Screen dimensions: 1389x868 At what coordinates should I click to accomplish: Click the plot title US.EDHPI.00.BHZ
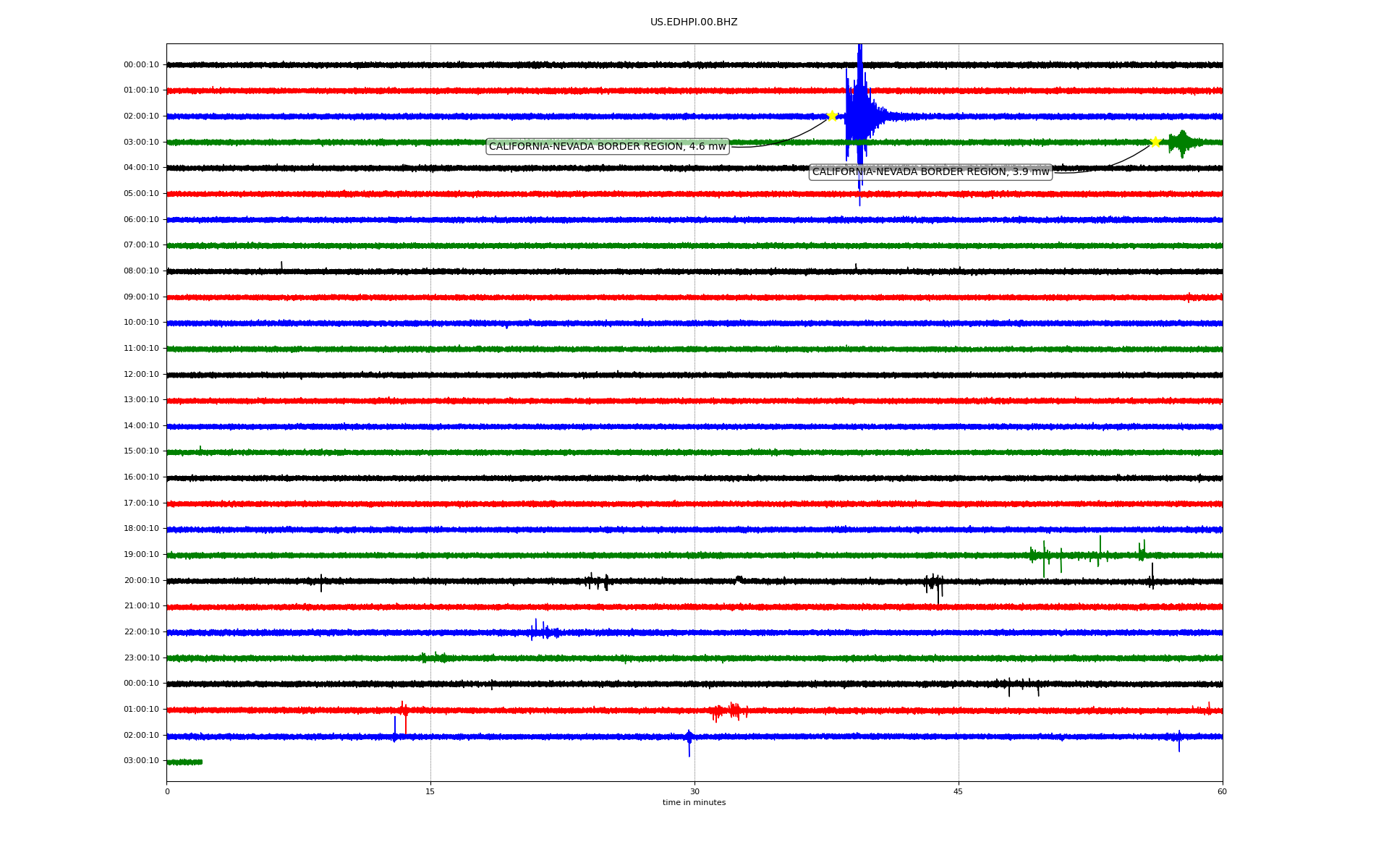tap(694, 22)
